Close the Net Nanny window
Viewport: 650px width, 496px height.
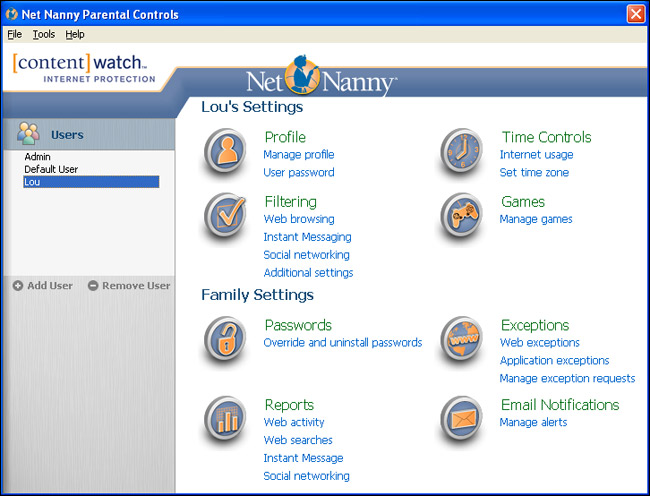pos(635,14)
